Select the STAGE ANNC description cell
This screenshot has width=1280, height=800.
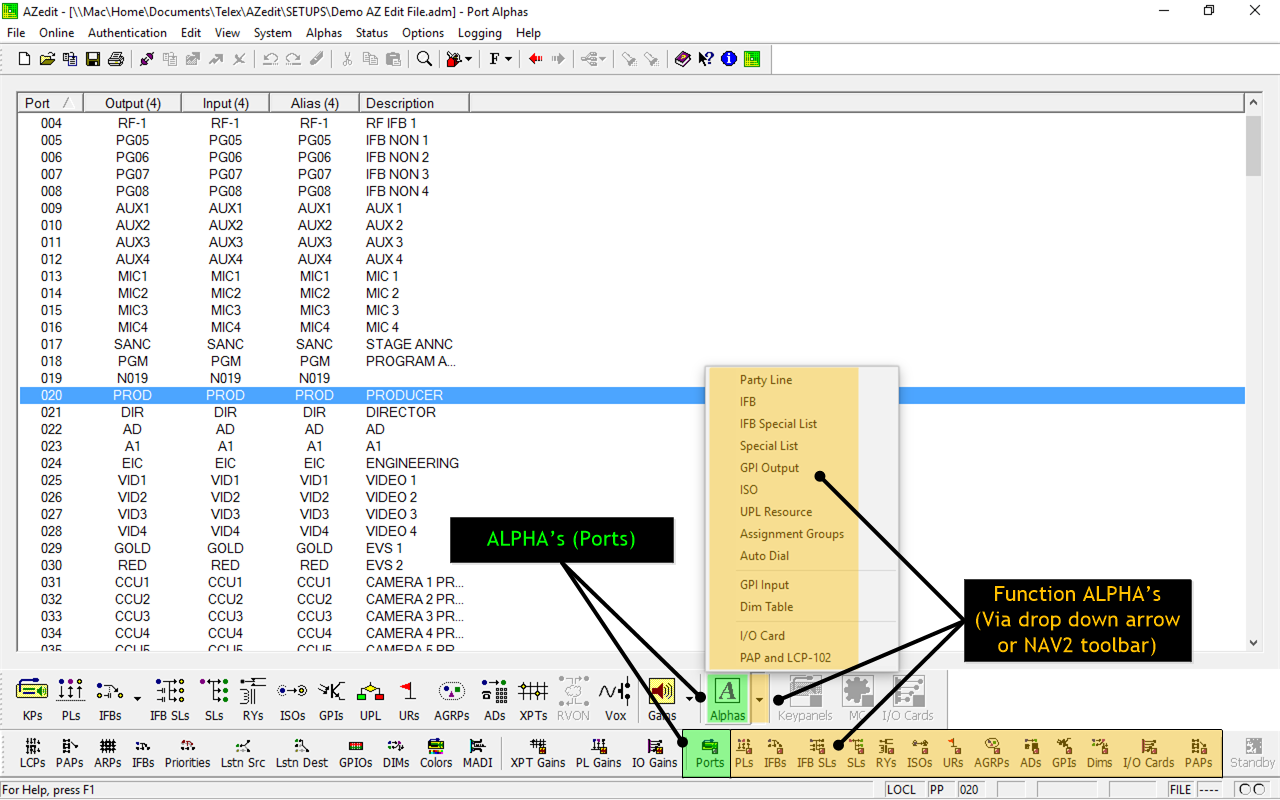click(x=409, y=344)
